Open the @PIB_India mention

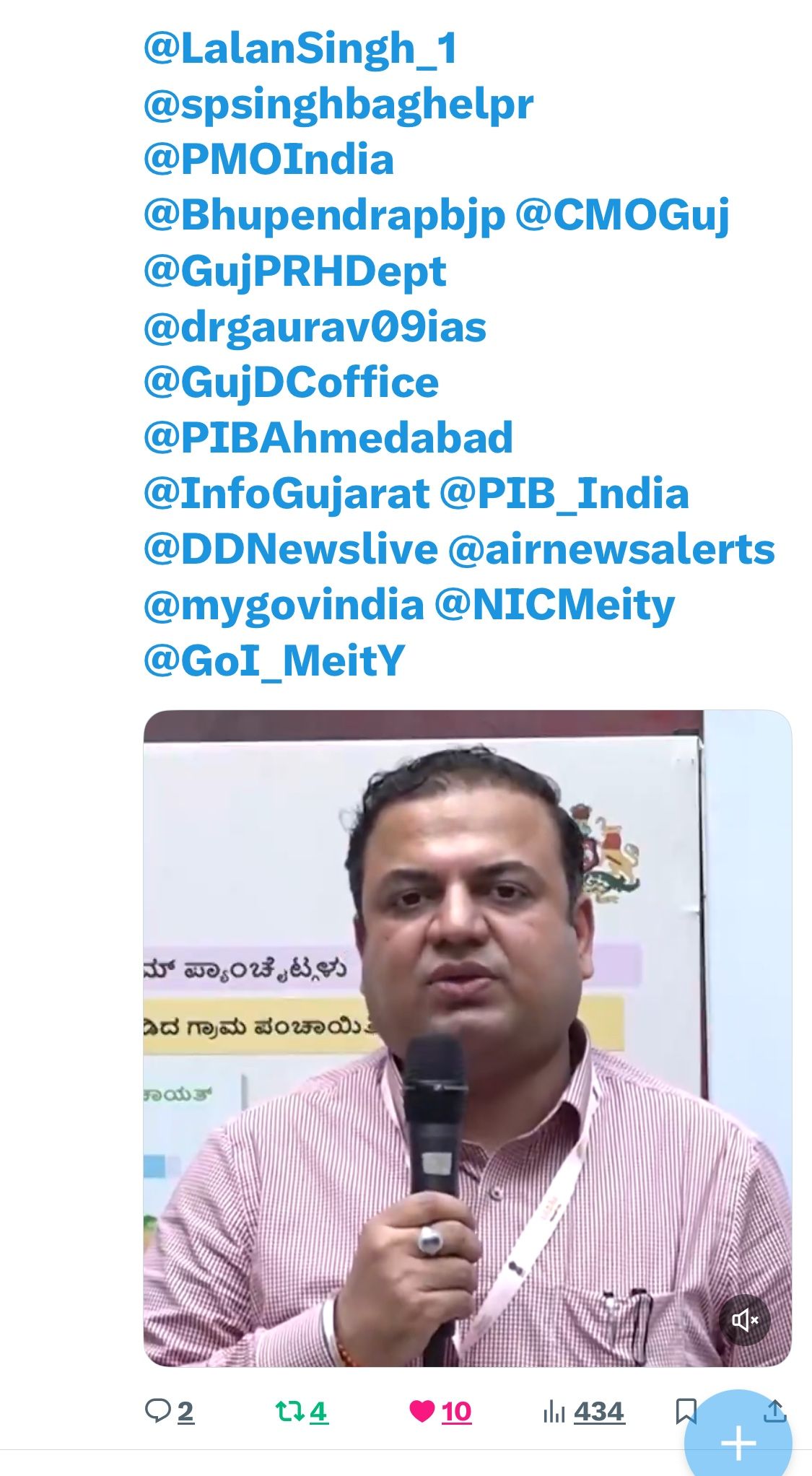click(564, 494)
